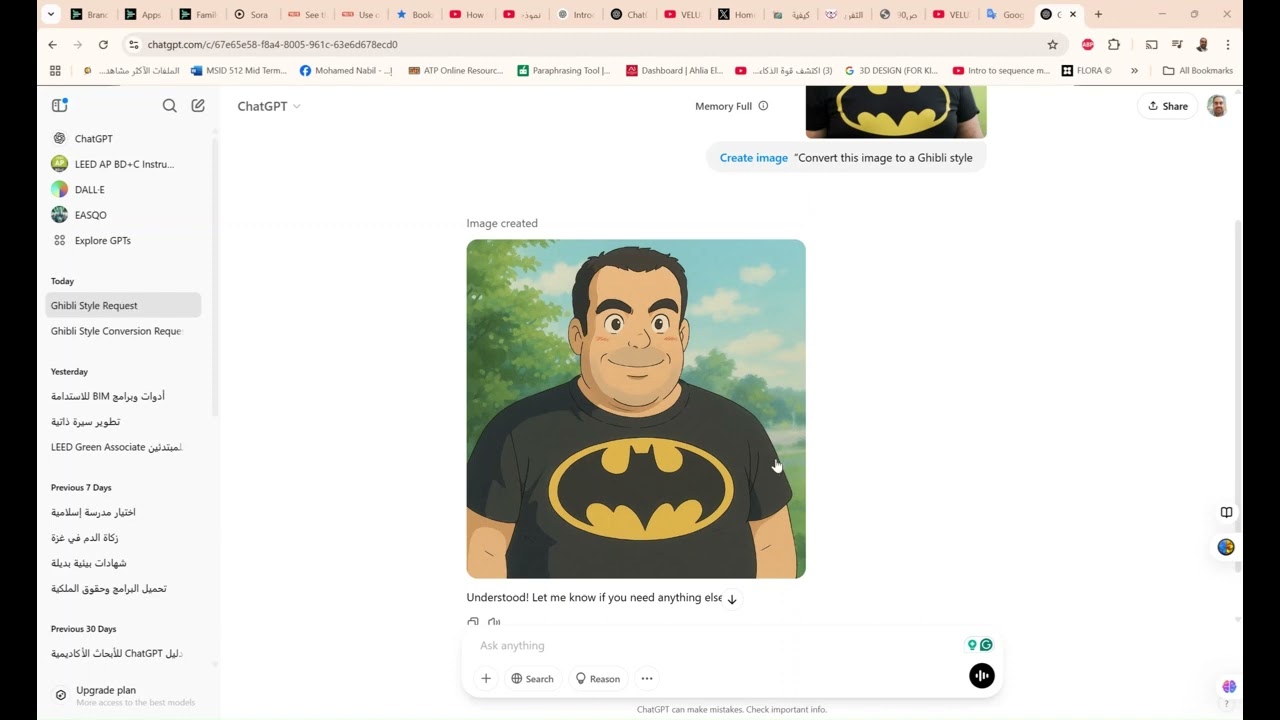Open the All Bookmarks folder
This screenshot has height=720, width=1280.
click(1198, 71)
